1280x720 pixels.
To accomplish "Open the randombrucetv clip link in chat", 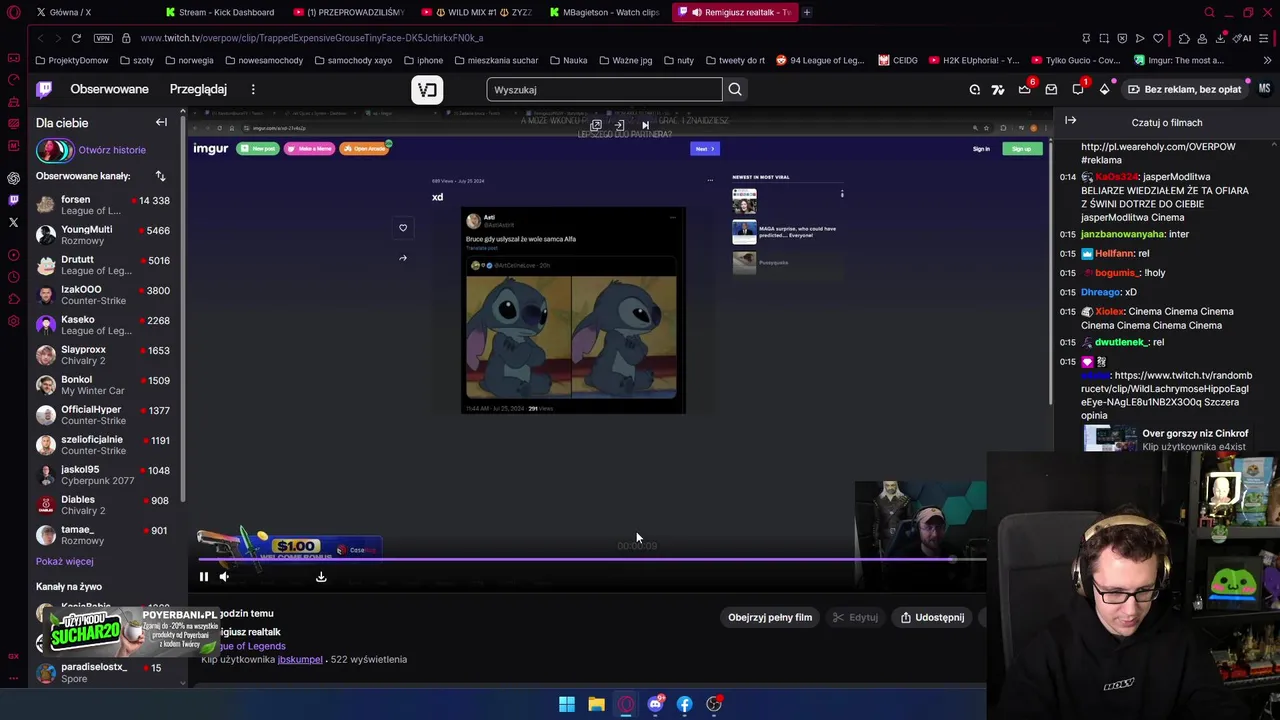I will [x=1166, y=388].
